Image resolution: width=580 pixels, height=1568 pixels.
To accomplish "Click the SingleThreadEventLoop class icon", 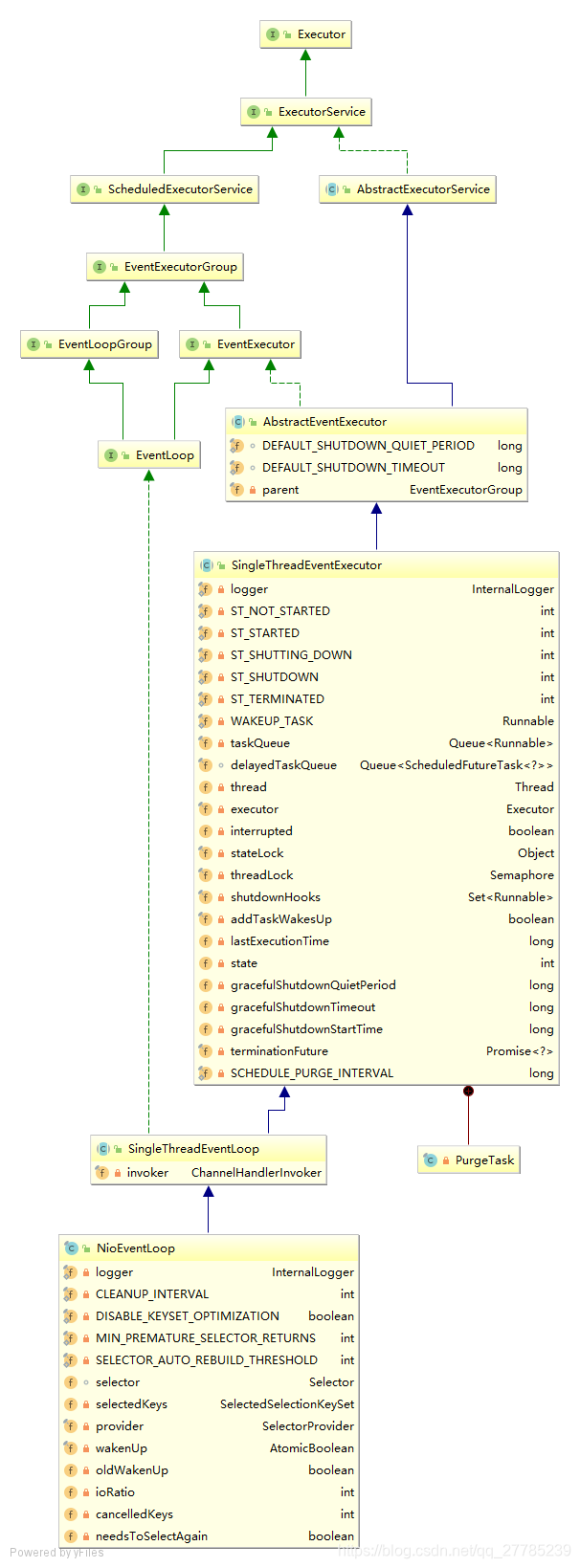I will 103,1149.
